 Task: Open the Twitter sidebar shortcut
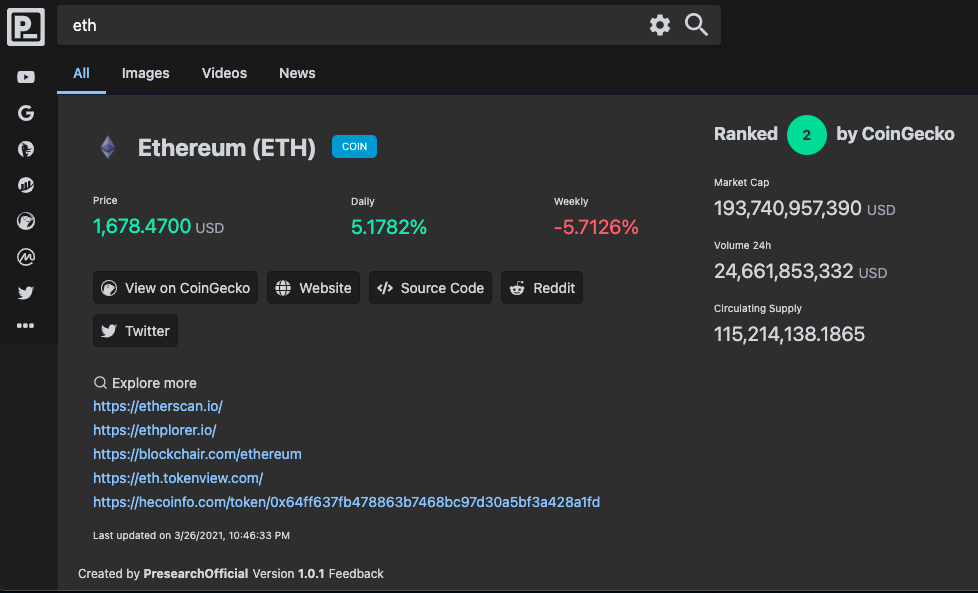coord(26,292)
